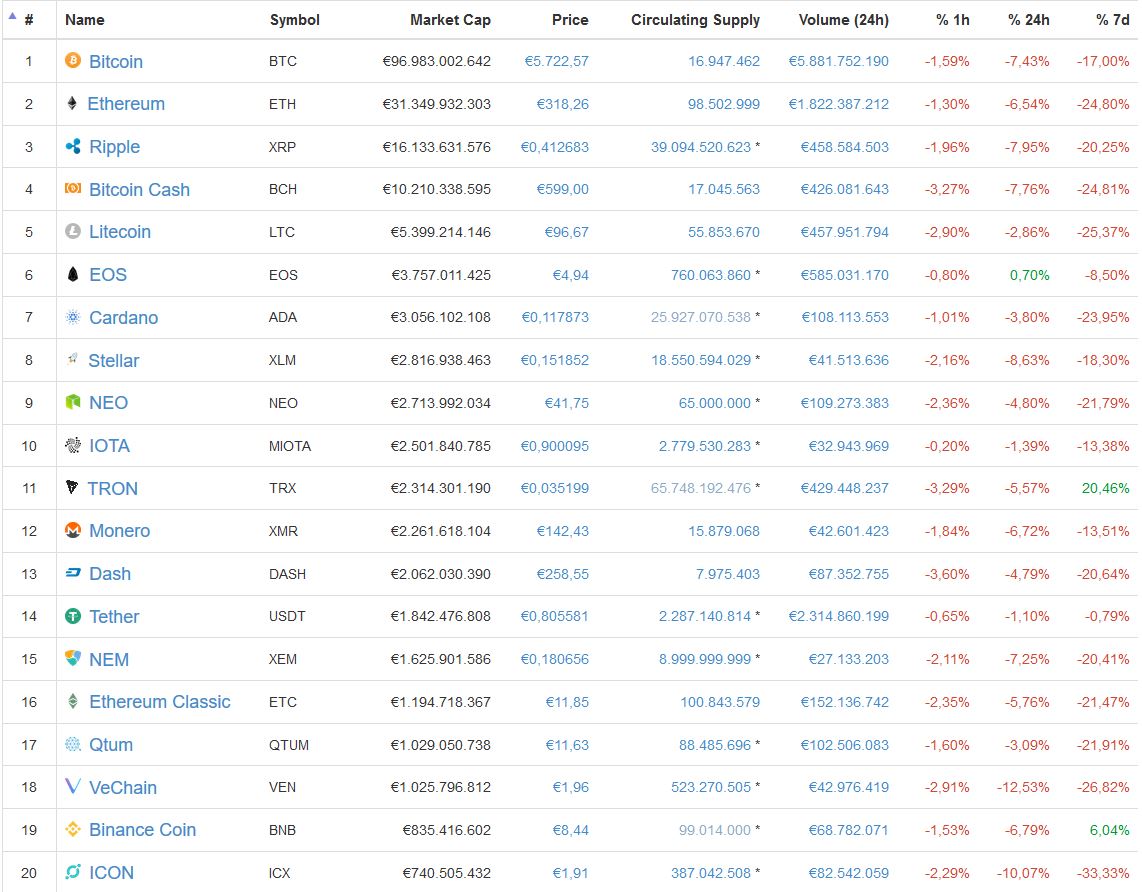The width and height of the screenshot is (1142, 892).
Task: Click the NEO green logo icon
Action: tap(73, 402)
